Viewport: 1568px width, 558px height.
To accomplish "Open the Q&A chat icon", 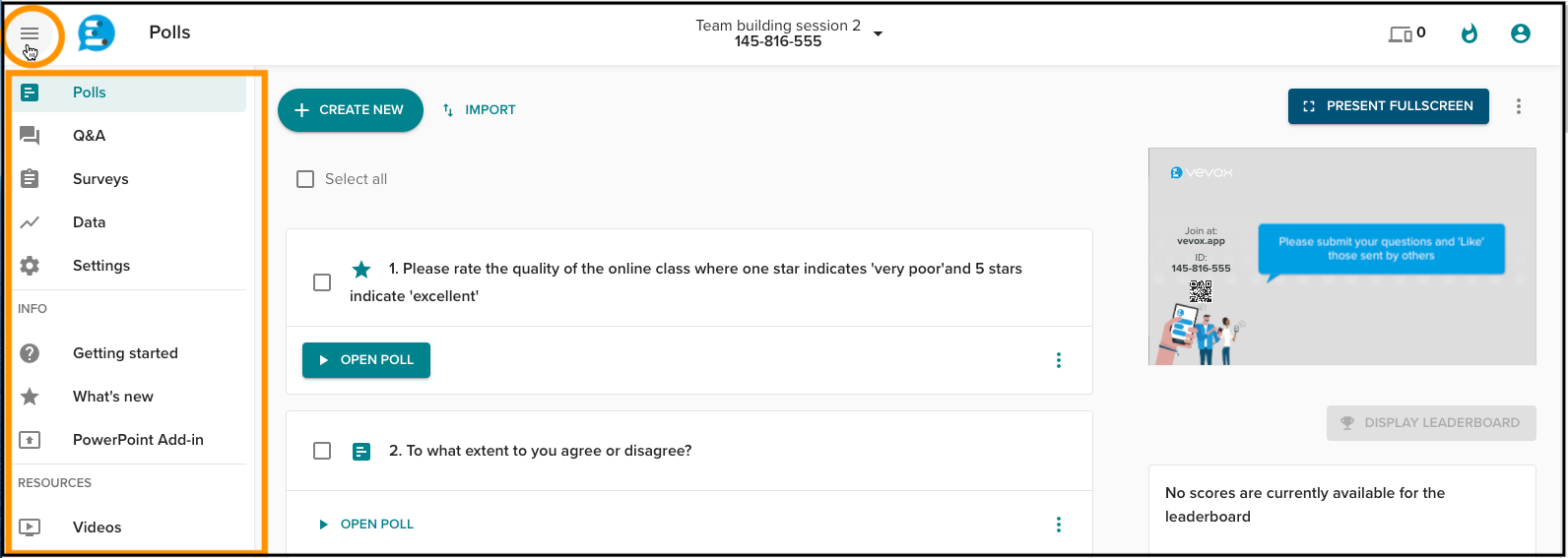I will point(30,136).
